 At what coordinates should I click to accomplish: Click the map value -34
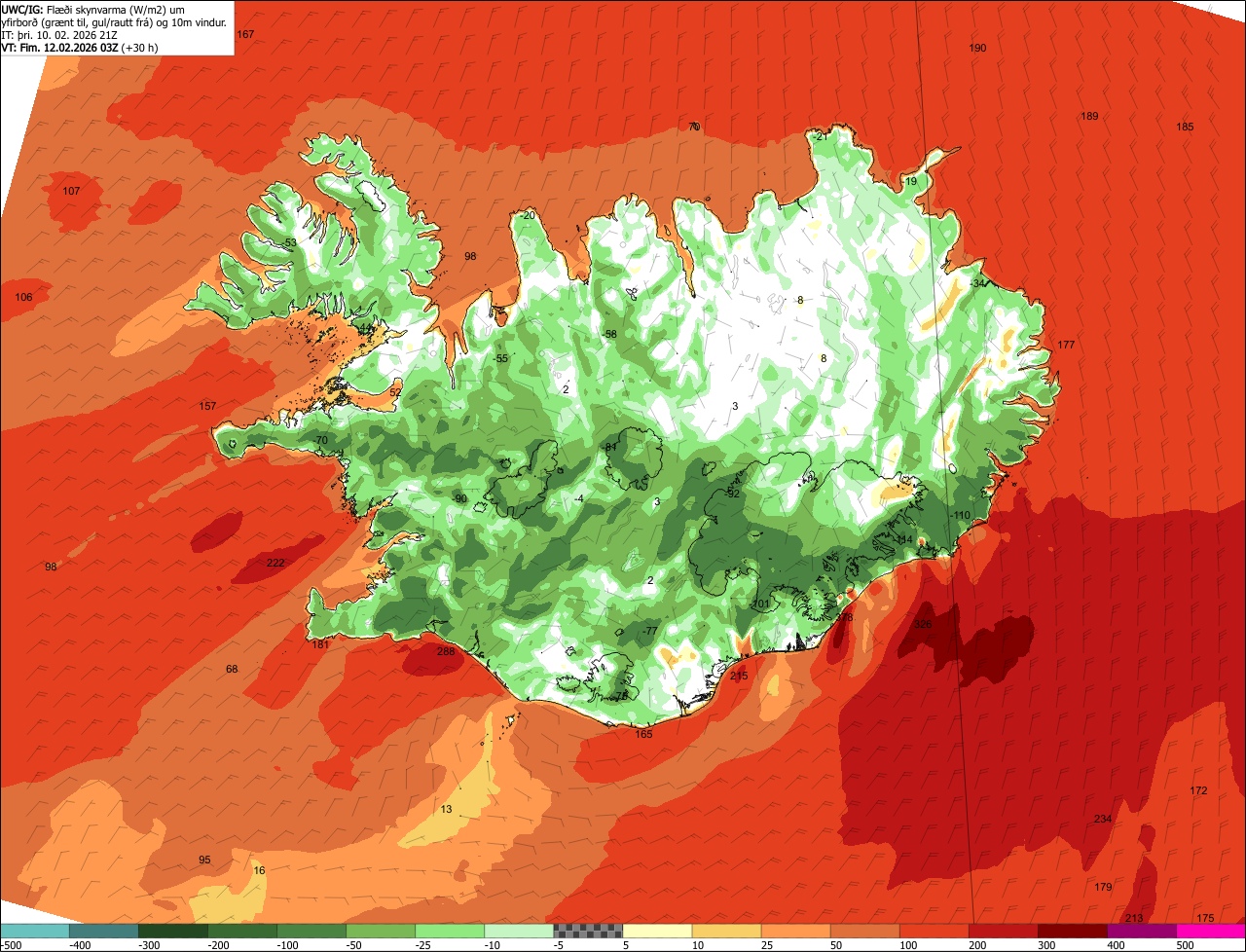point(977,283)
